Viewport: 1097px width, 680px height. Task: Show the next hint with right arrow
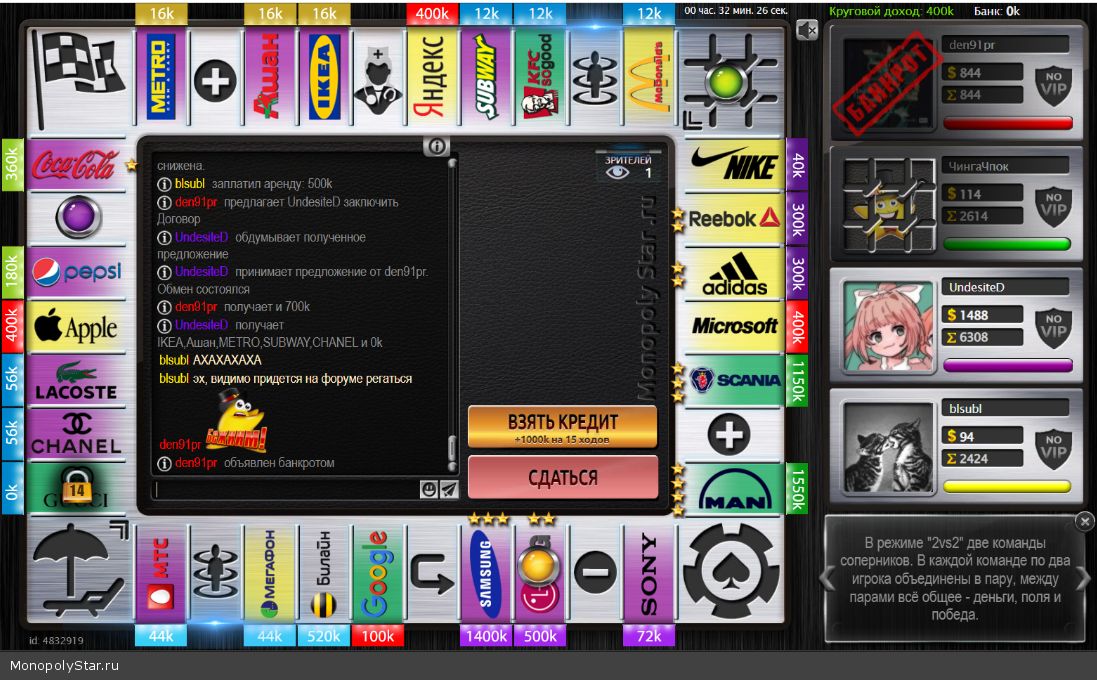tap(1082, 579)
